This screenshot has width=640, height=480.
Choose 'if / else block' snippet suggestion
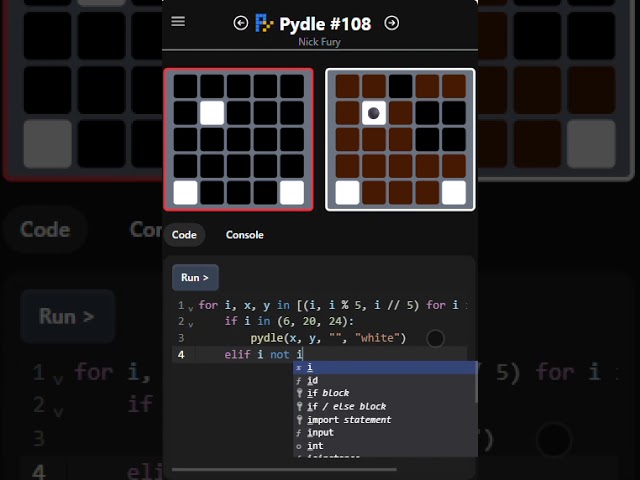point(384,407)
